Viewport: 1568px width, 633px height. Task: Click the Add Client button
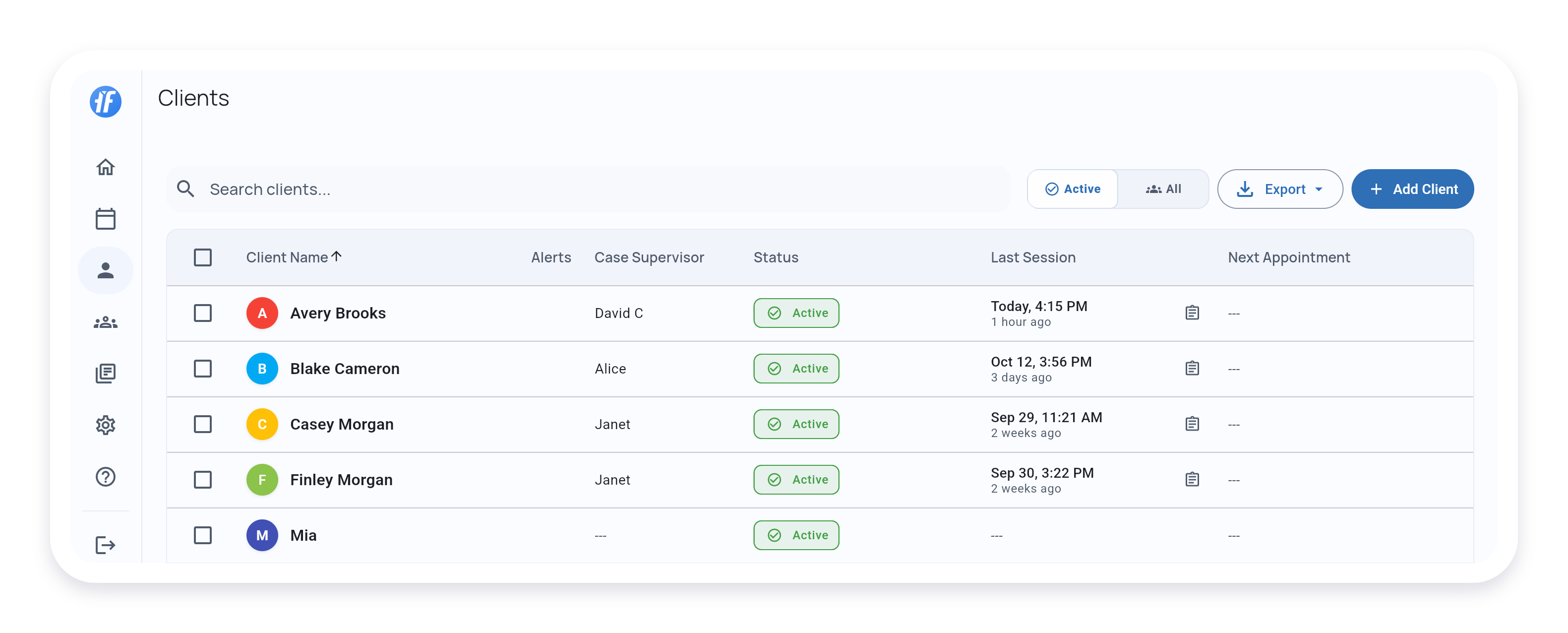coord(1412,190)
